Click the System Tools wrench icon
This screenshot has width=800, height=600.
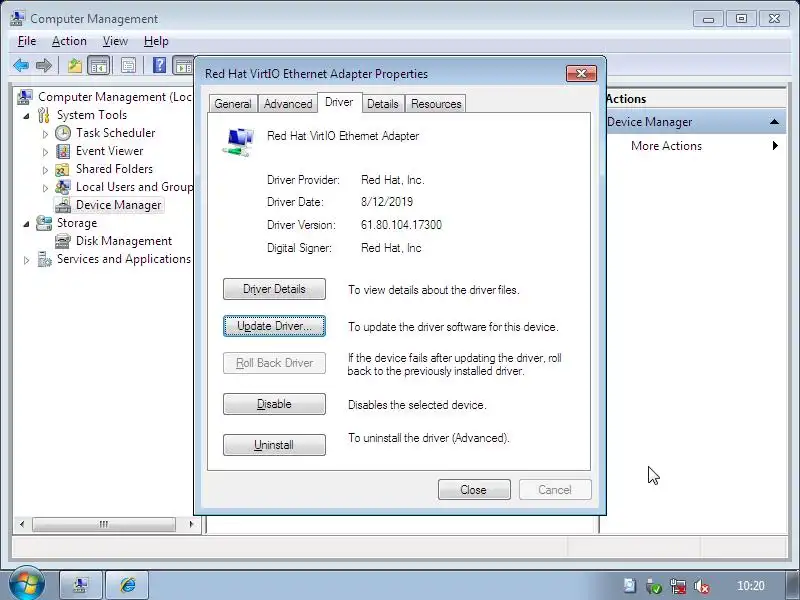point(44,115)
